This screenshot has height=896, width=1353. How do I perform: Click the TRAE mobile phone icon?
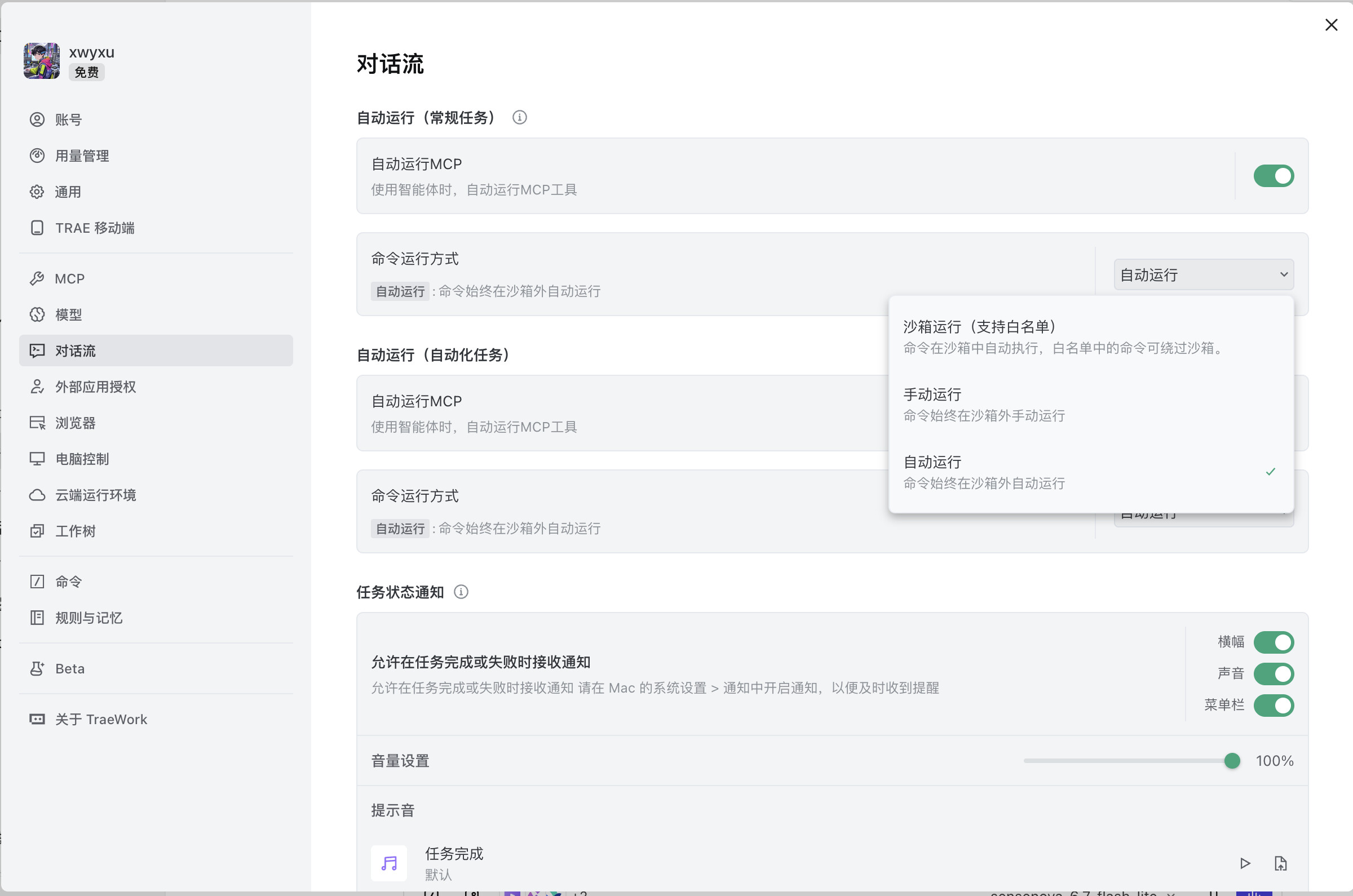tap(37, 228)
